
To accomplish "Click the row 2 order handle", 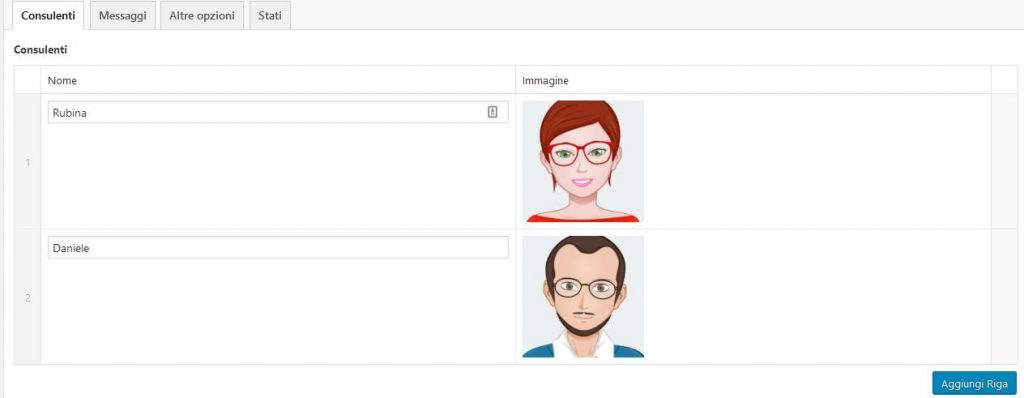I will click(27, 297).
